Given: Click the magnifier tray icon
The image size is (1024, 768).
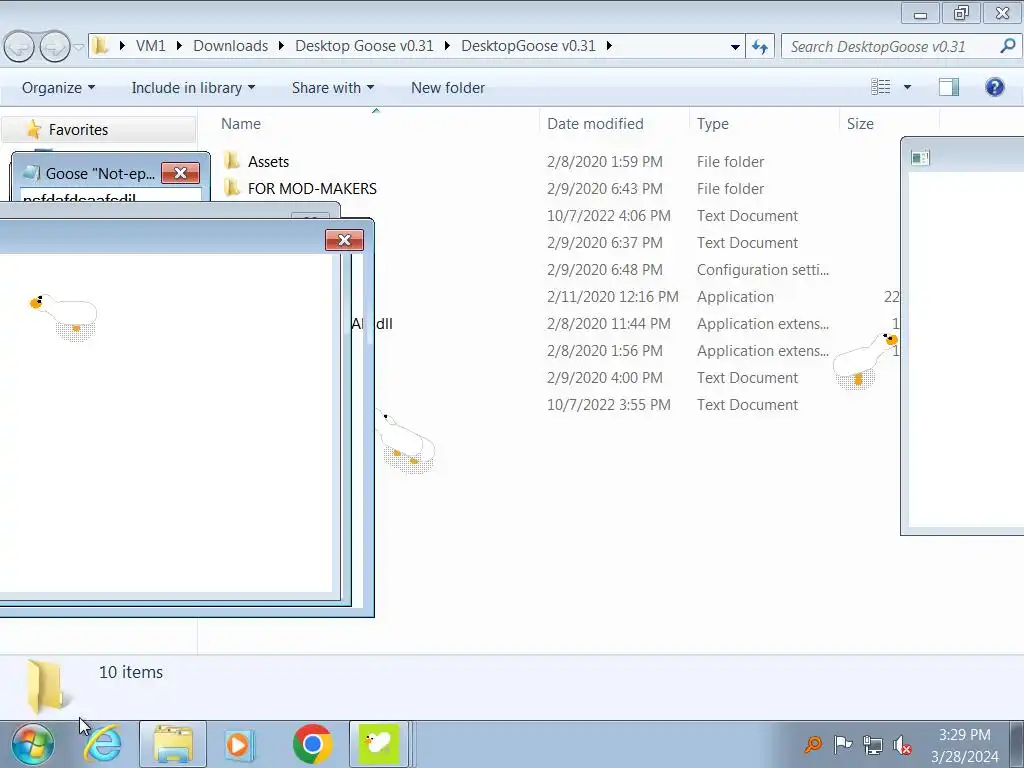Looking at the screenshot, I should (813, 744).
